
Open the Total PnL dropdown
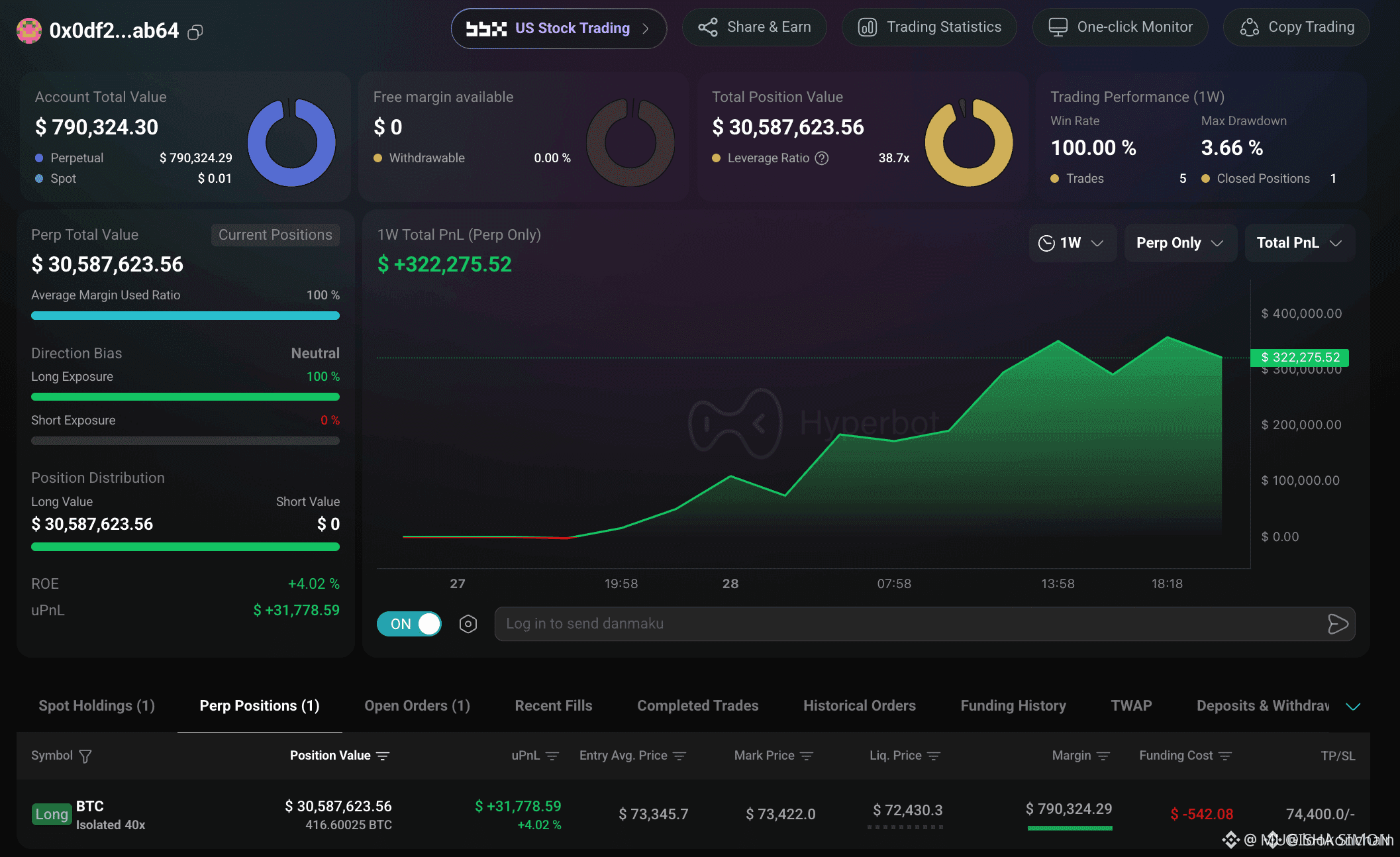(x=1299, y=243)
